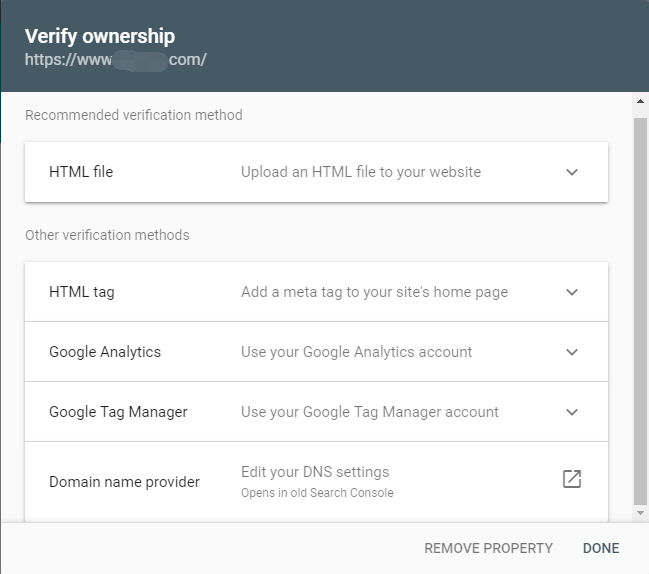This screenshot has width=649, height=574.
Task: Select the Domain name provider row label
Action: tap(124, 482)
